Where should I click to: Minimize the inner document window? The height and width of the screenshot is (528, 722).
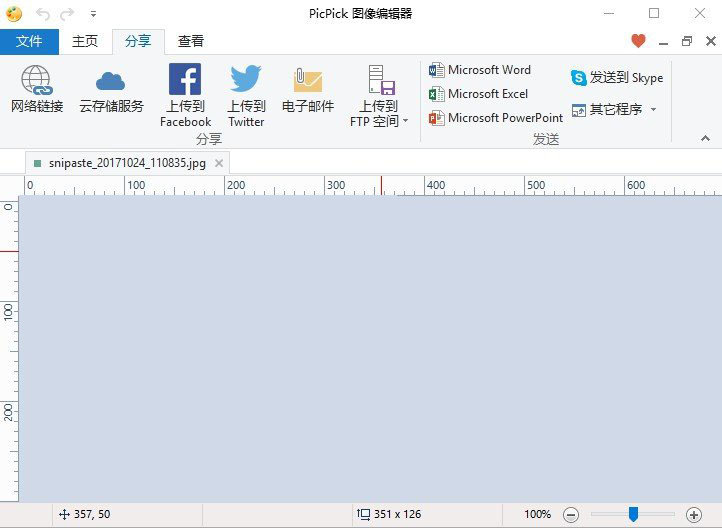click(664, 42)
